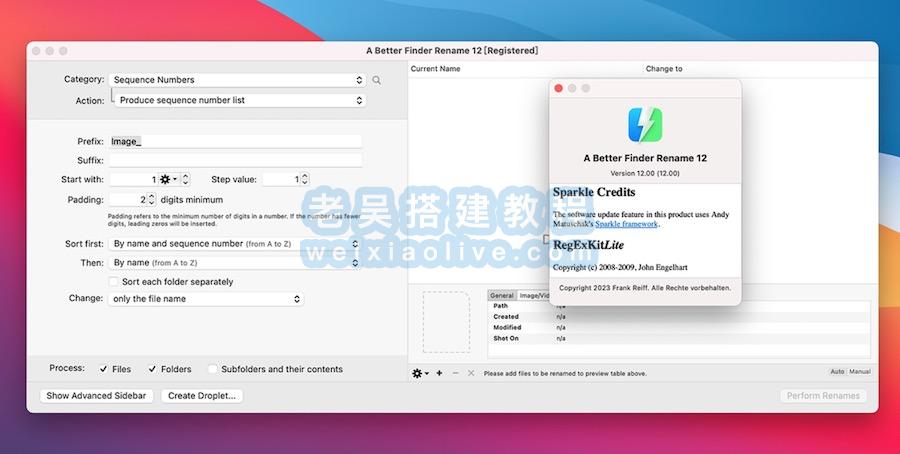This screenshot has width=900, height=454.
Task: Click Show Advanced Sidebar button
Action: pos(96,395)
